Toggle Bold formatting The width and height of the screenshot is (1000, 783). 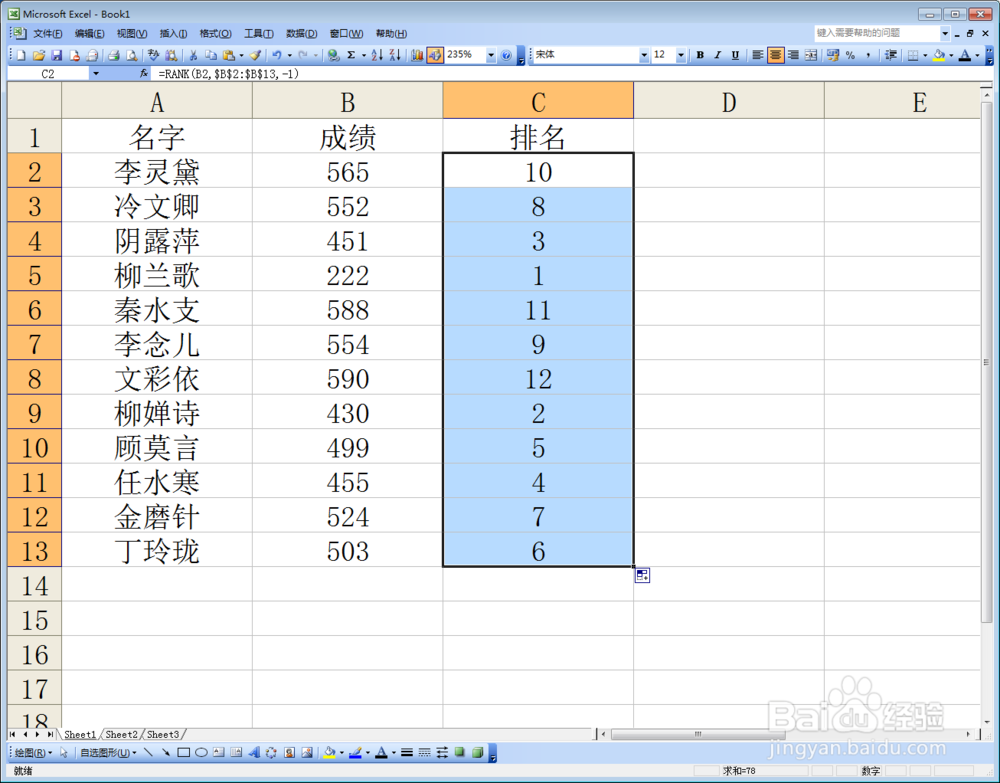pyautogui.click(x=700, y=55)
